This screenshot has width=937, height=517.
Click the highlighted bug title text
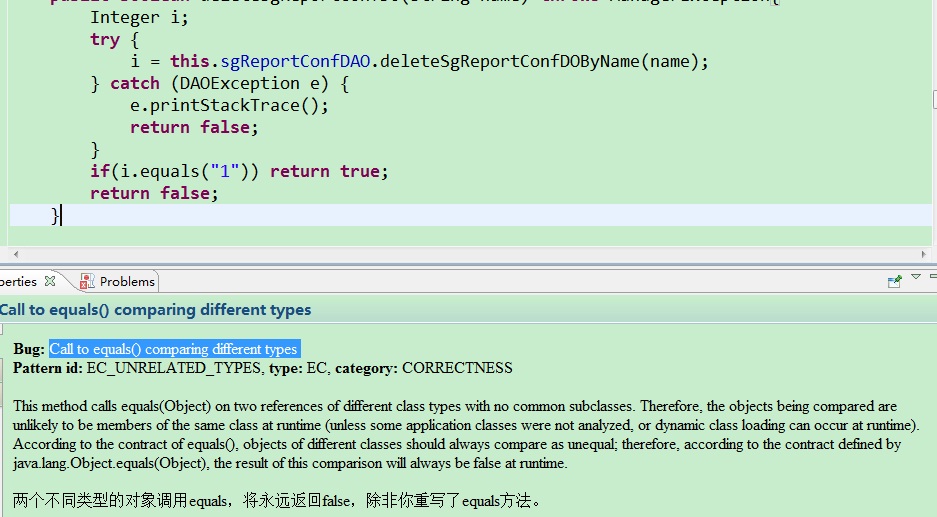pyautogui.click(x=174, y=349)
